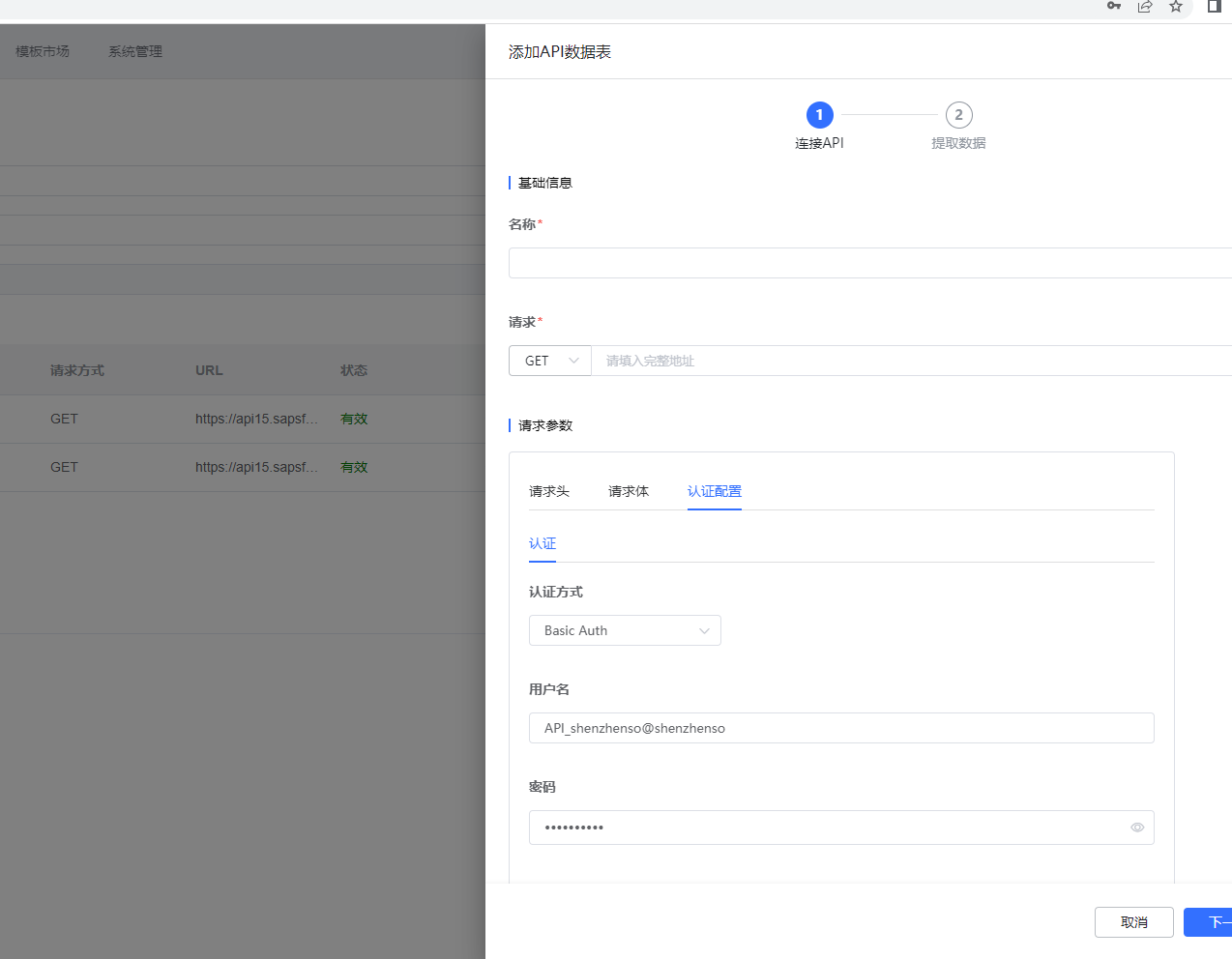Viewport: 1232px width, 959px height.
Task: Bookmark this page using the star icon
Action: click(1176, 7)
